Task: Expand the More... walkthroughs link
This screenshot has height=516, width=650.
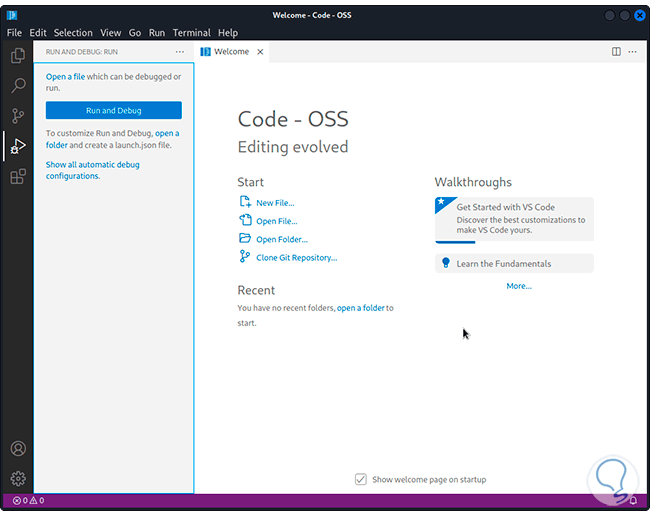Action: pyautogui.click(x=518, y=286)
